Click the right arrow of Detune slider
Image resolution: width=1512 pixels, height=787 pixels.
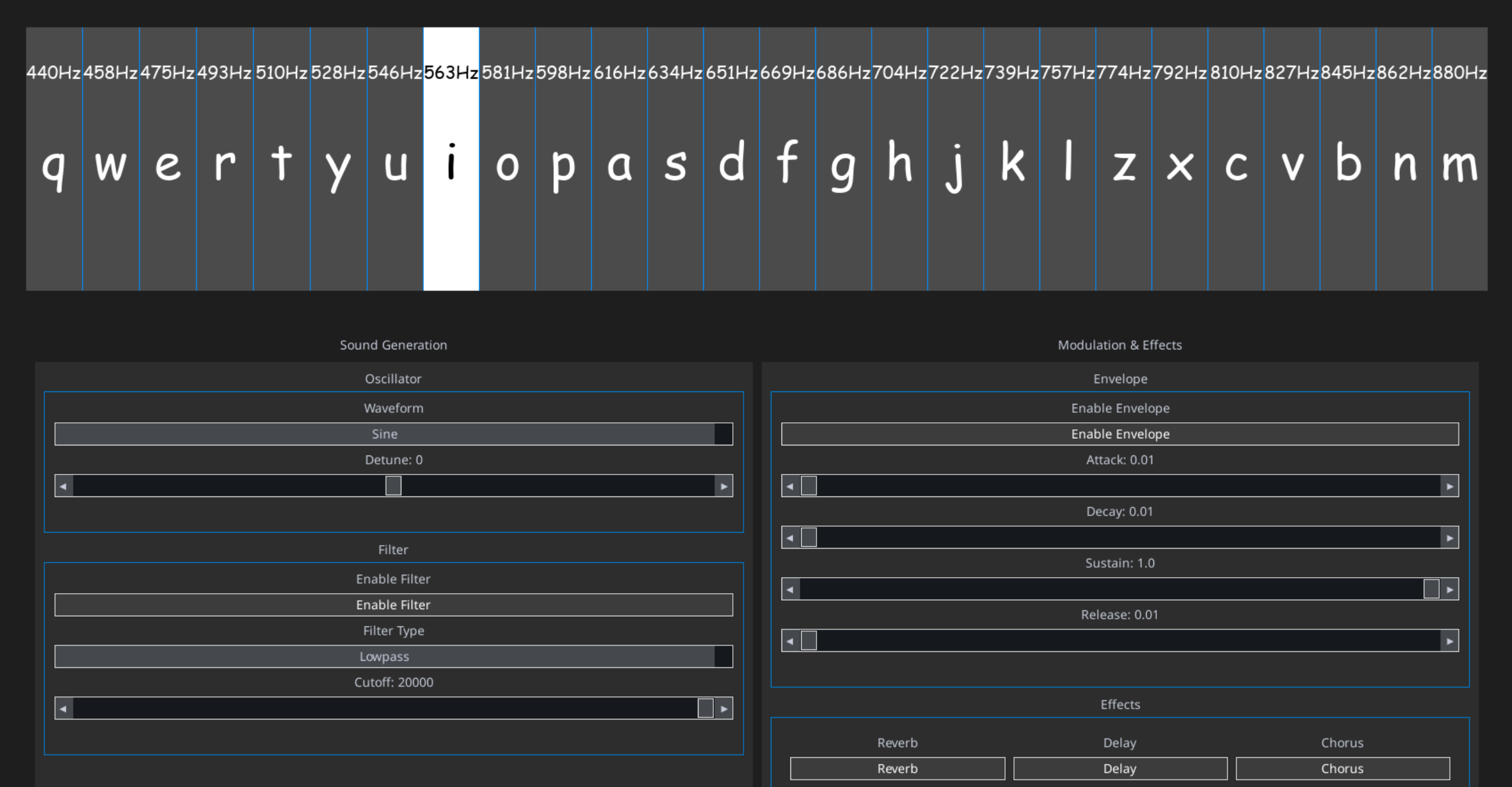[723, 486]
